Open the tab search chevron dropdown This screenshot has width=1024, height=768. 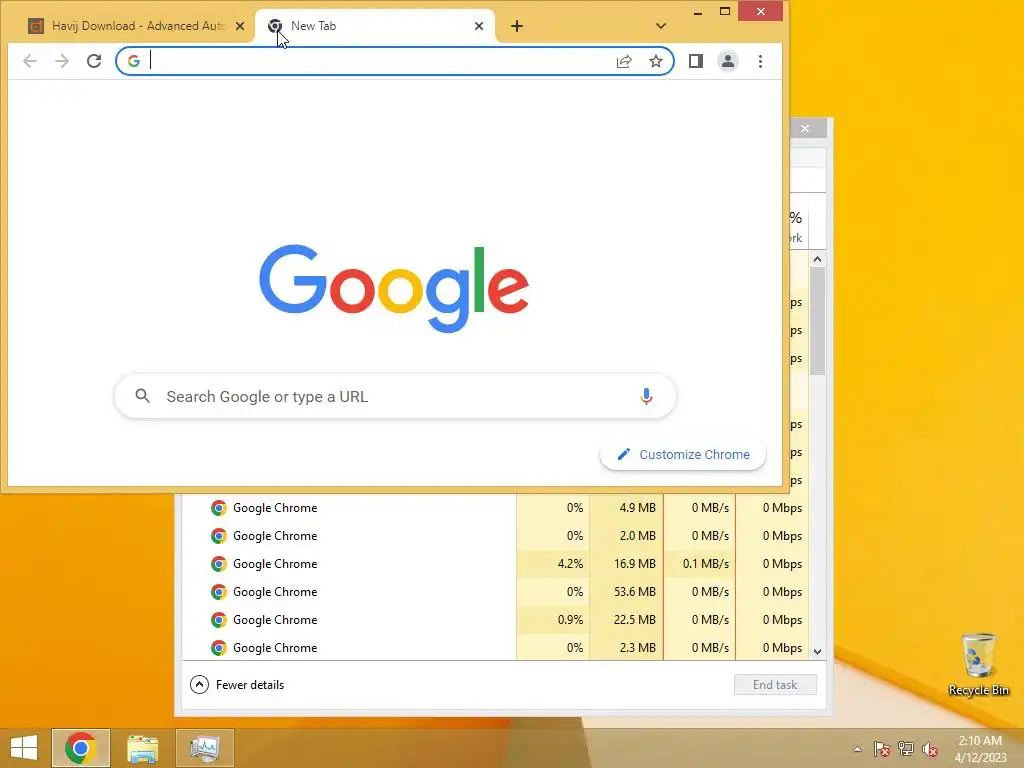(x=661, y=26)
